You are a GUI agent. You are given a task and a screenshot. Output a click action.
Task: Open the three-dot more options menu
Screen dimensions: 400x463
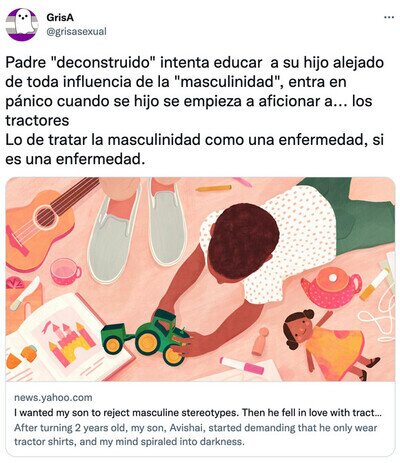tap(389, 17)
